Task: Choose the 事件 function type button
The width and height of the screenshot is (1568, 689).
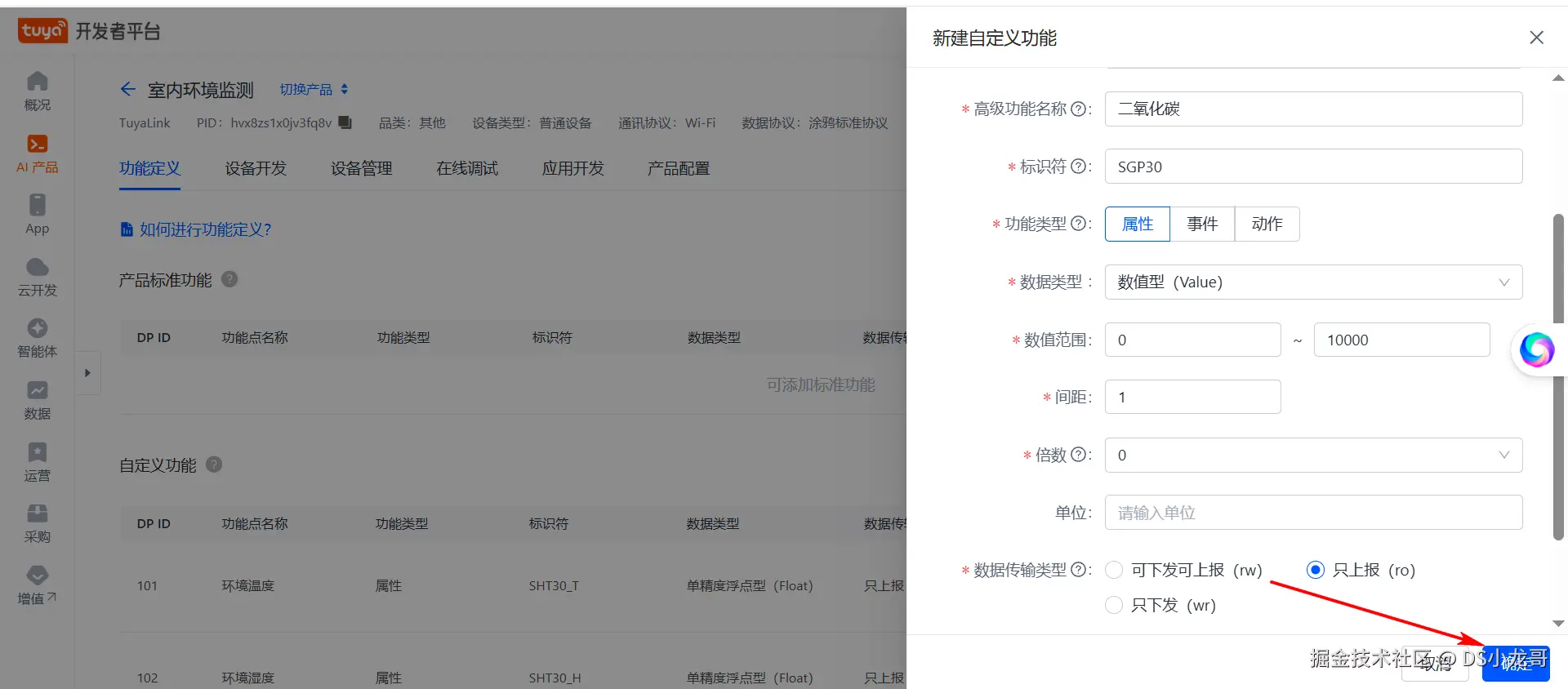Action: [1202, 224]
